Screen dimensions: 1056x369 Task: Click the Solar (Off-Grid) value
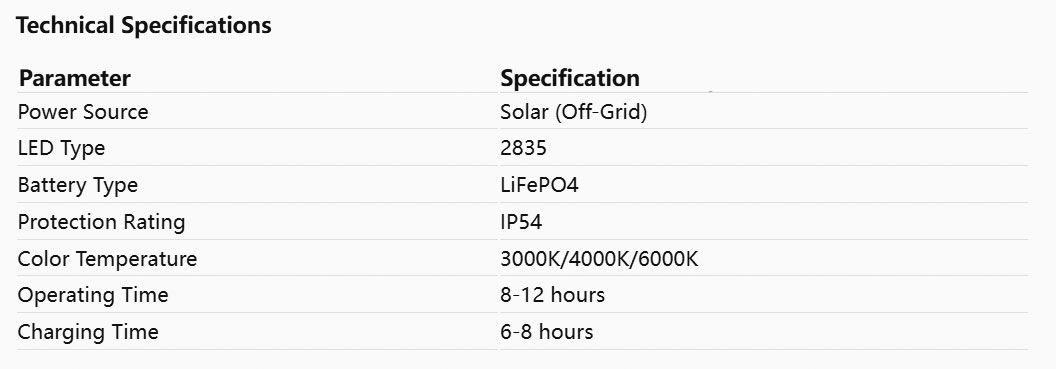[574, 112]
